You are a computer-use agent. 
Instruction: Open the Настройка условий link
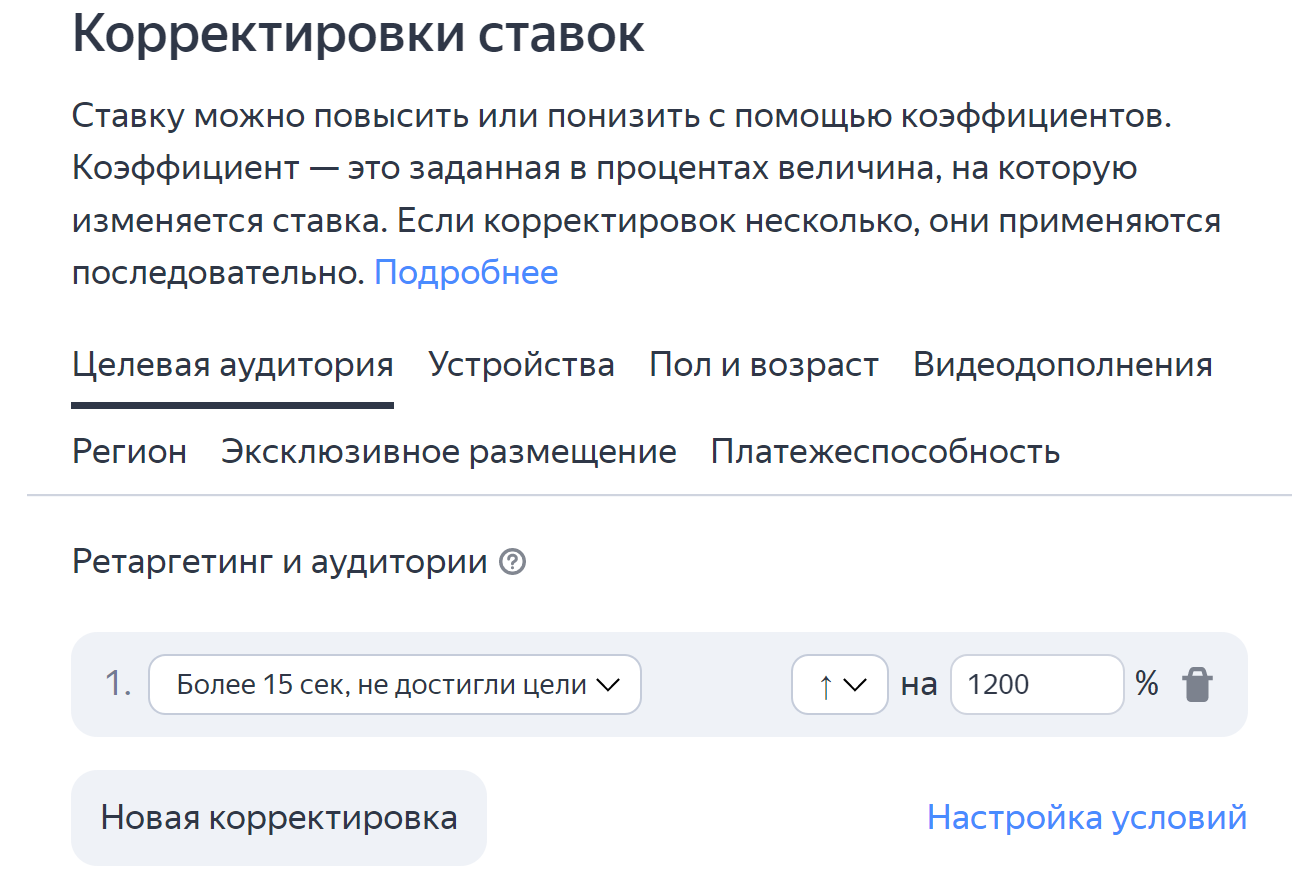pos(1087,818)
